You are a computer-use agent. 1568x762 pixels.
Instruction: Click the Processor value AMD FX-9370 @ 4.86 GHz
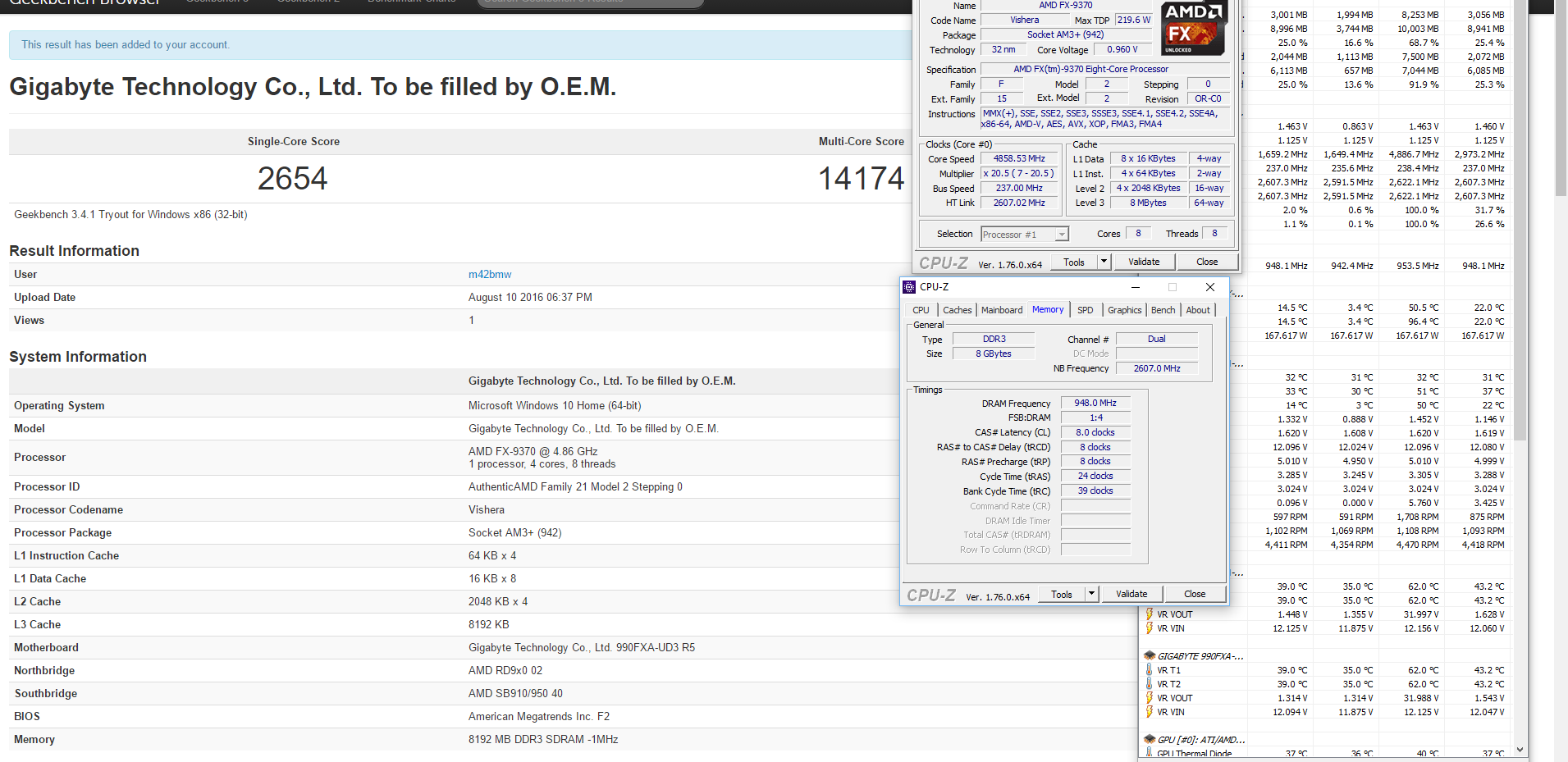click(533, 451)
